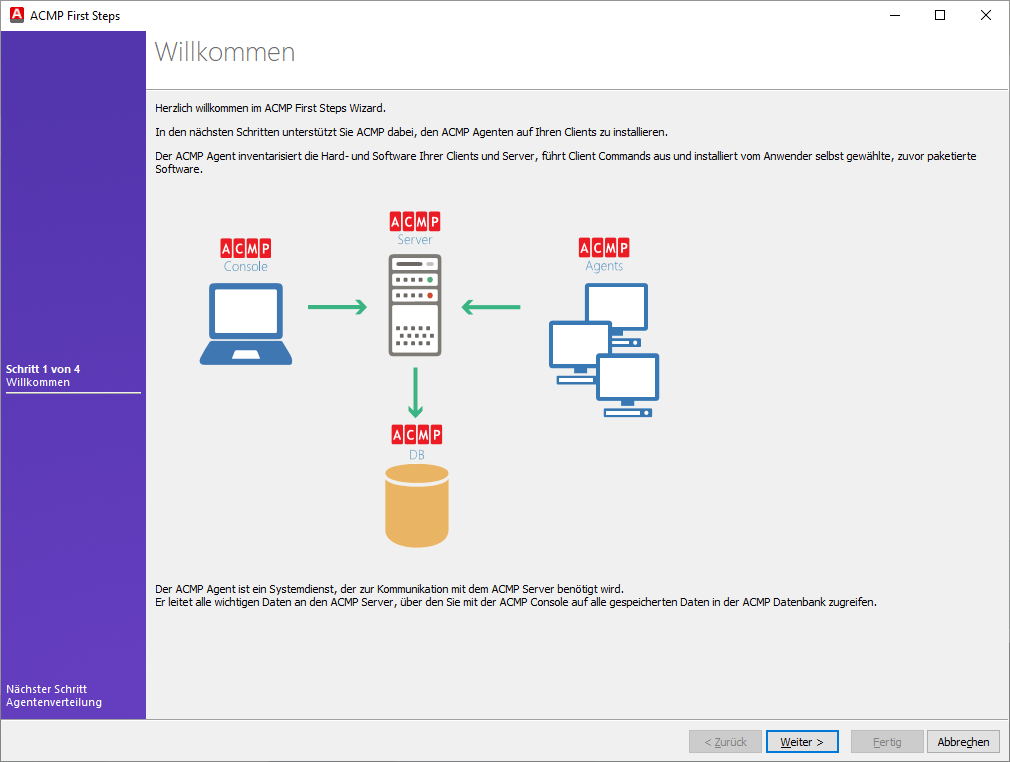Click the red ACMP badge above Server
1010x762 pixels.
point(415,219)
